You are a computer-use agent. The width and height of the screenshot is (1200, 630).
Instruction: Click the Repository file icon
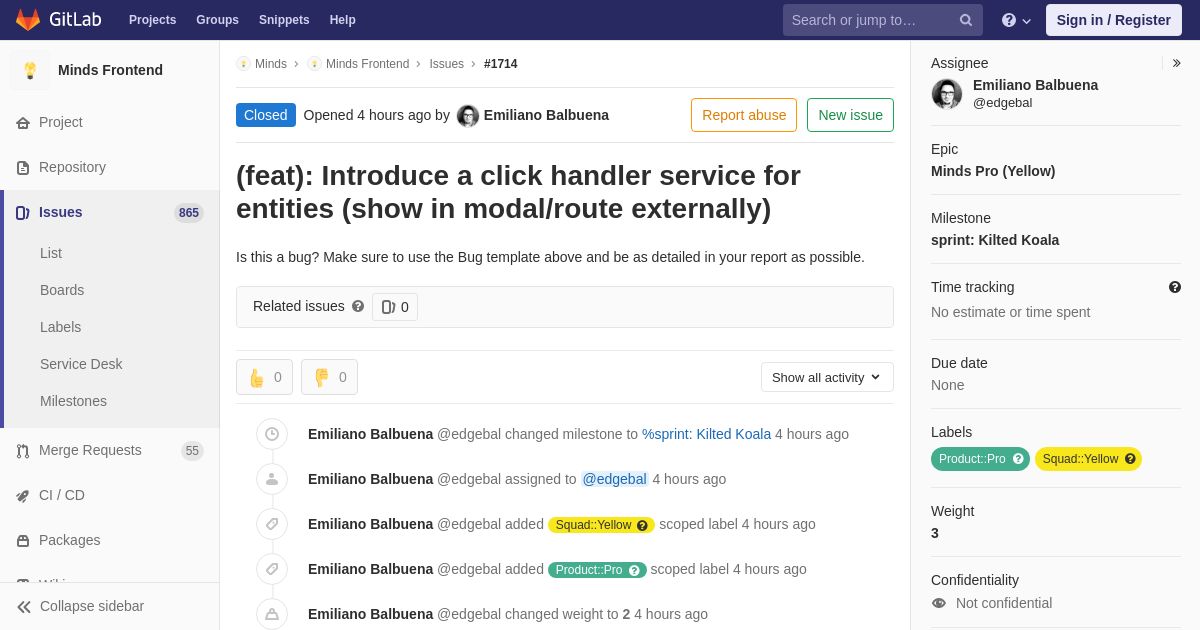pyautogui.click(x=23, y=168)
